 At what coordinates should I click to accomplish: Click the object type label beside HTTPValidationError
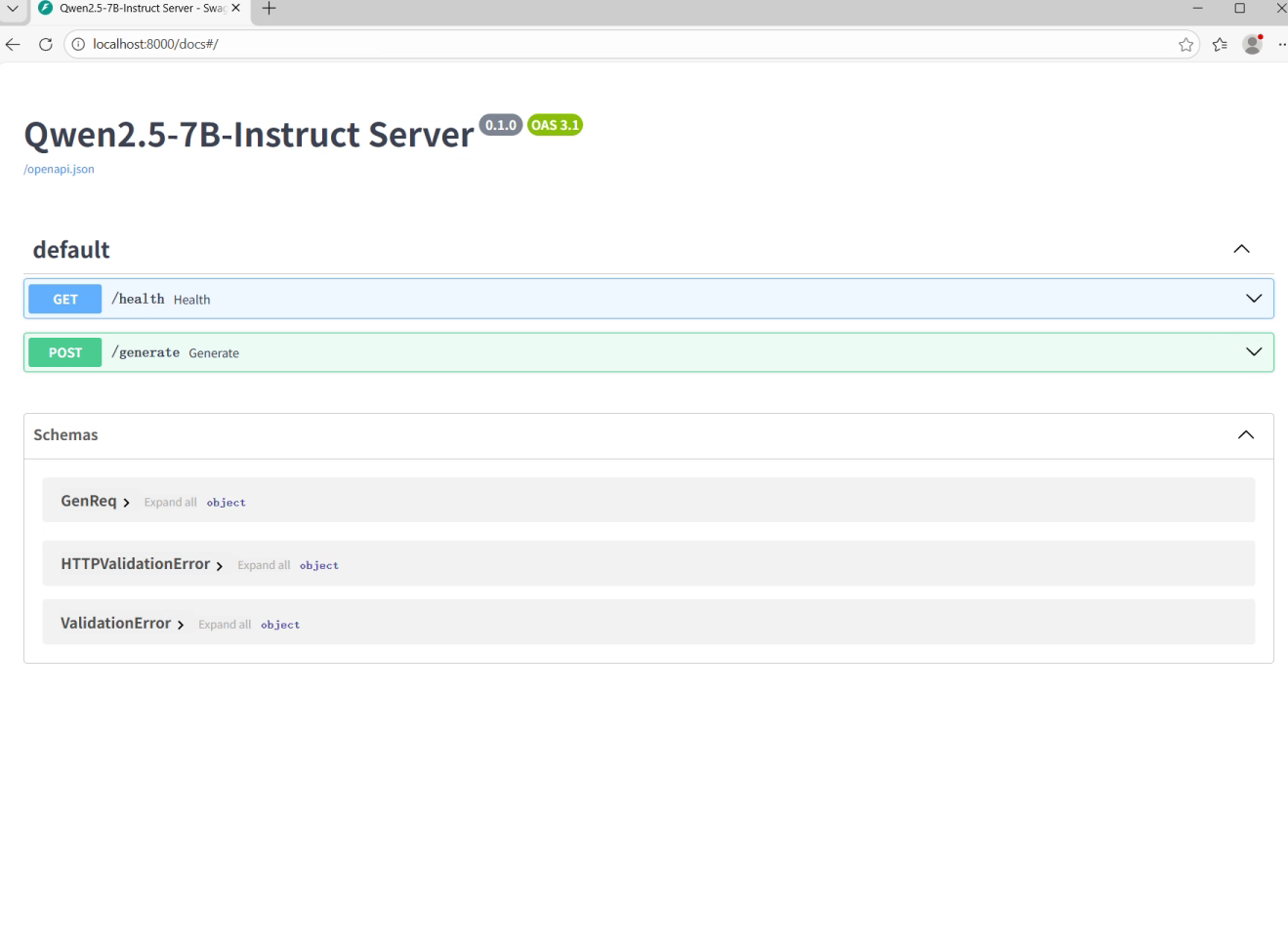[319, 565]
